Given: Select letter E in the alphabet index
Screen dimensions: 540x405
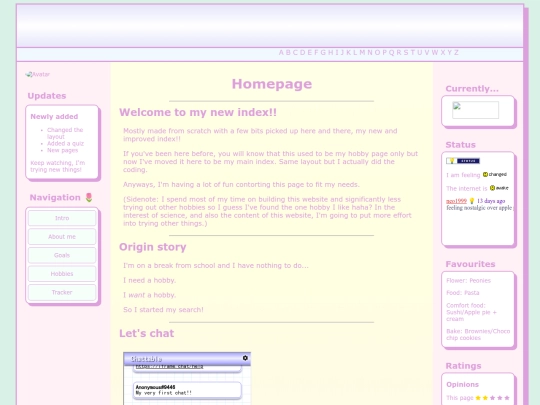Looking at the screenshot, I should [310, 52].
